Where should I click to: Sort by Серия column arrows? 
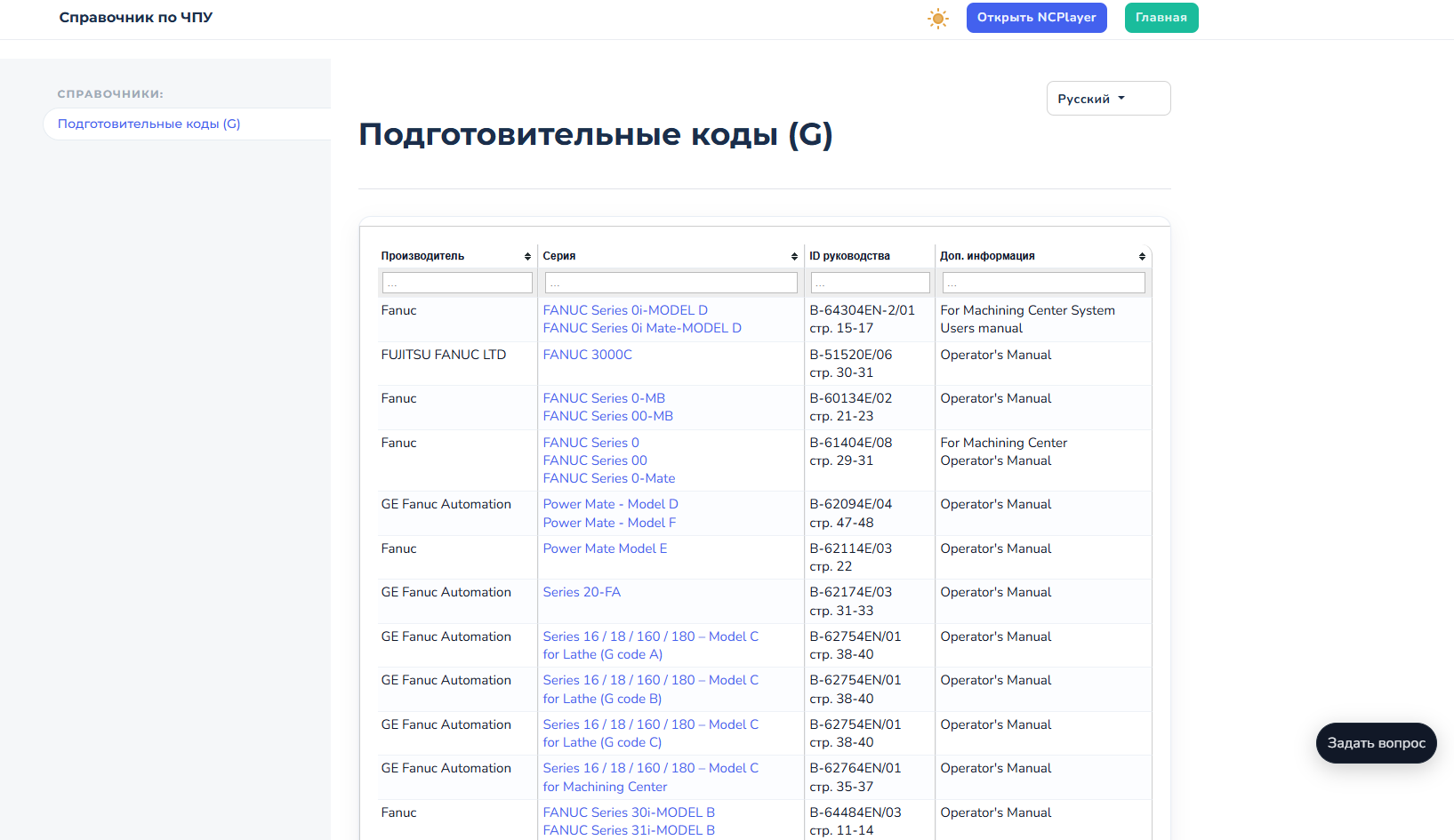click(794, 257)
